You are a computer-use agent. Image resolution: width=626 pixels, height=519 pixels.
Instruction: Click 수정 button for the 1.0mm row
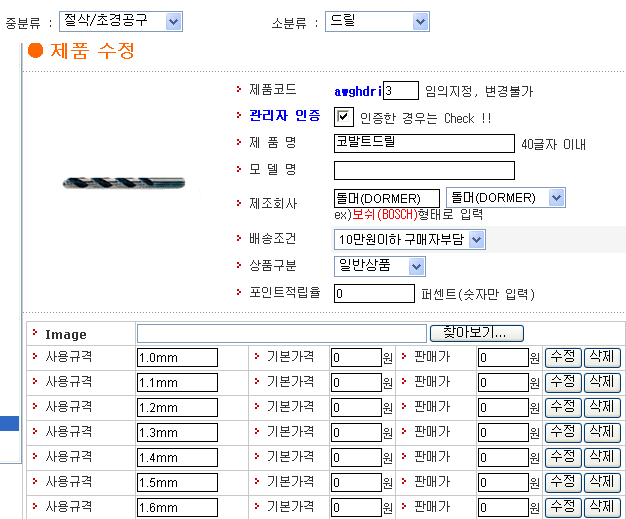pos(562,357)
